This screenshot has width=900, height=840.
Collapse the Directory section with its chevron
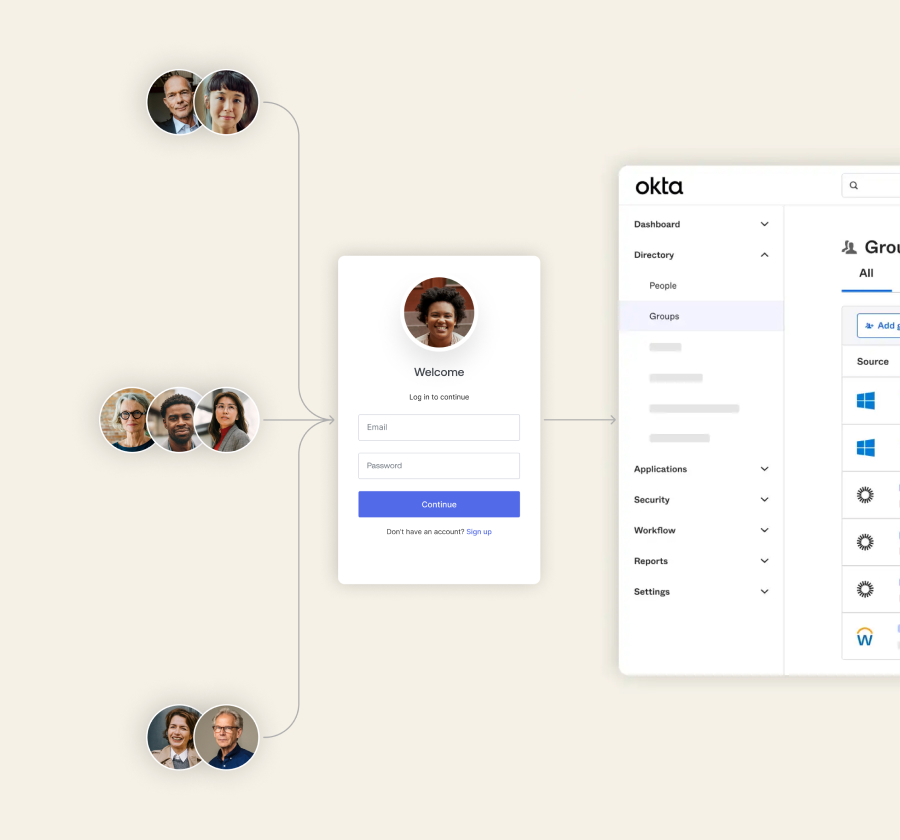pyautogui.click(x=764, y=255)
